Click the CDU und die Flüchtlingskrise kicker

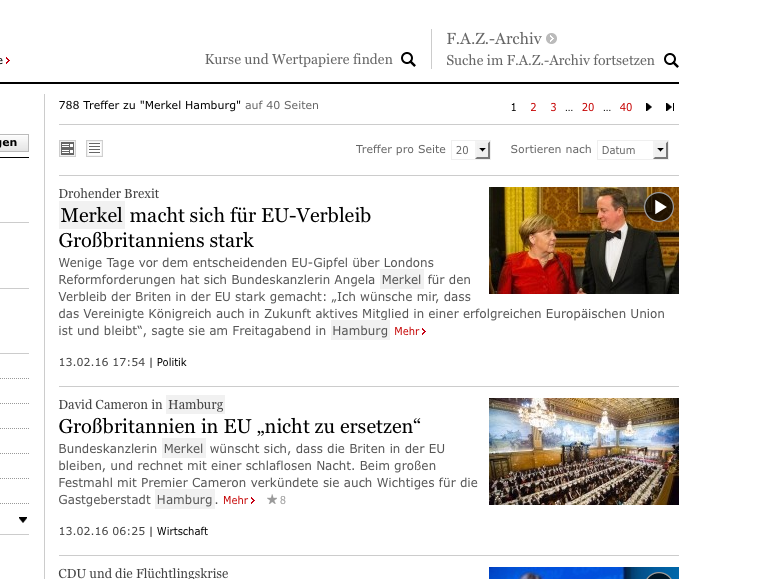click(143, 573)
